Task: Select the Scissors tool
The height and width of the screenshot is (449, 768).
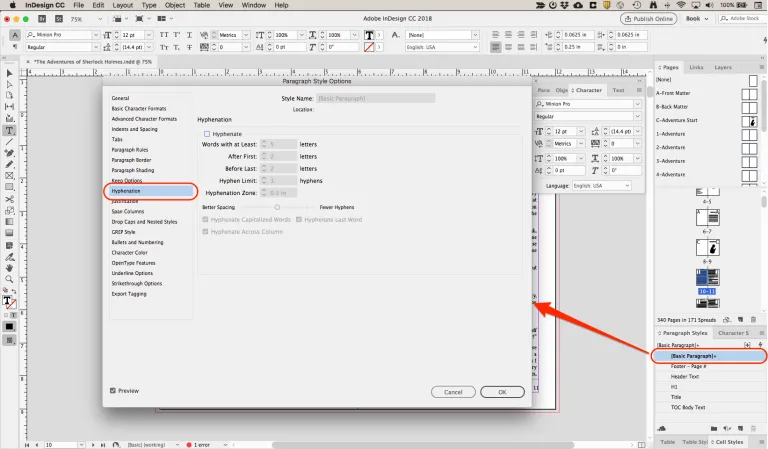Action: 9,199
